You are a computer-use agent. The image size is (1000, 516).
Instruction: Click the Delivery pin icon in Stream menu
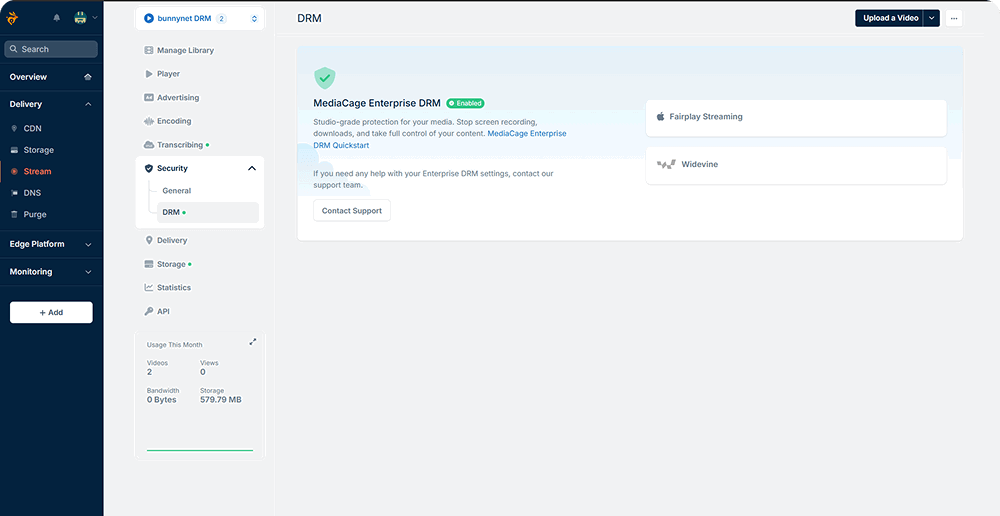[x=149, y=240]
